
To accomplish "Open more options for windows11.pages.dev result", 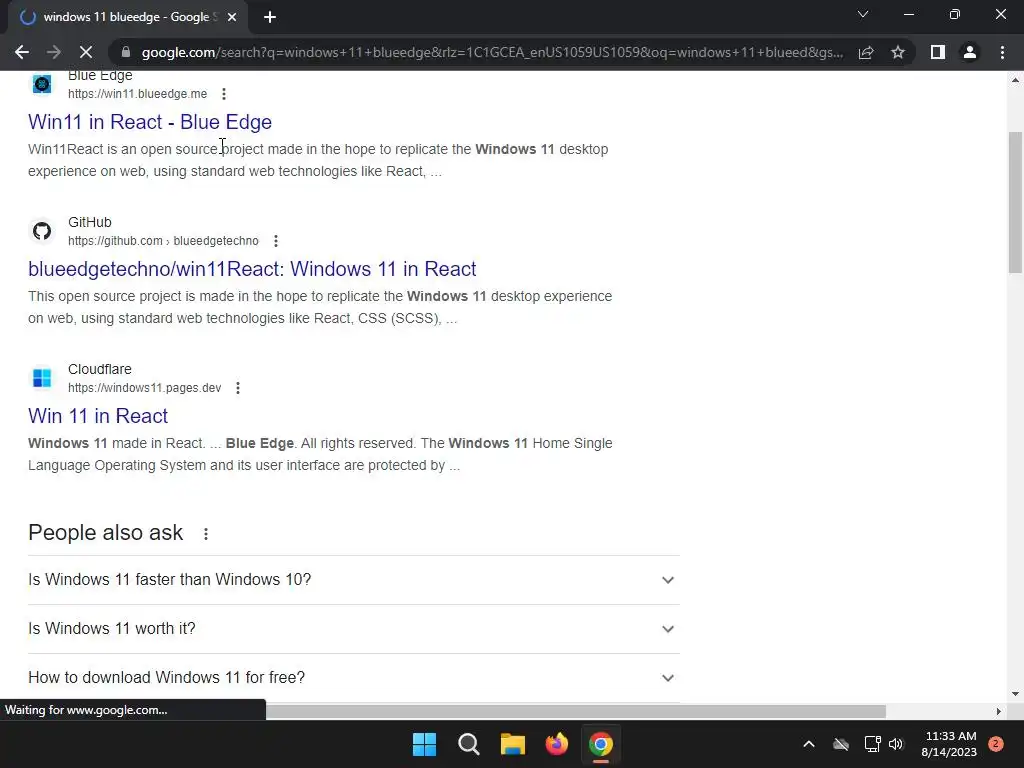I will (x=238, y=388).
